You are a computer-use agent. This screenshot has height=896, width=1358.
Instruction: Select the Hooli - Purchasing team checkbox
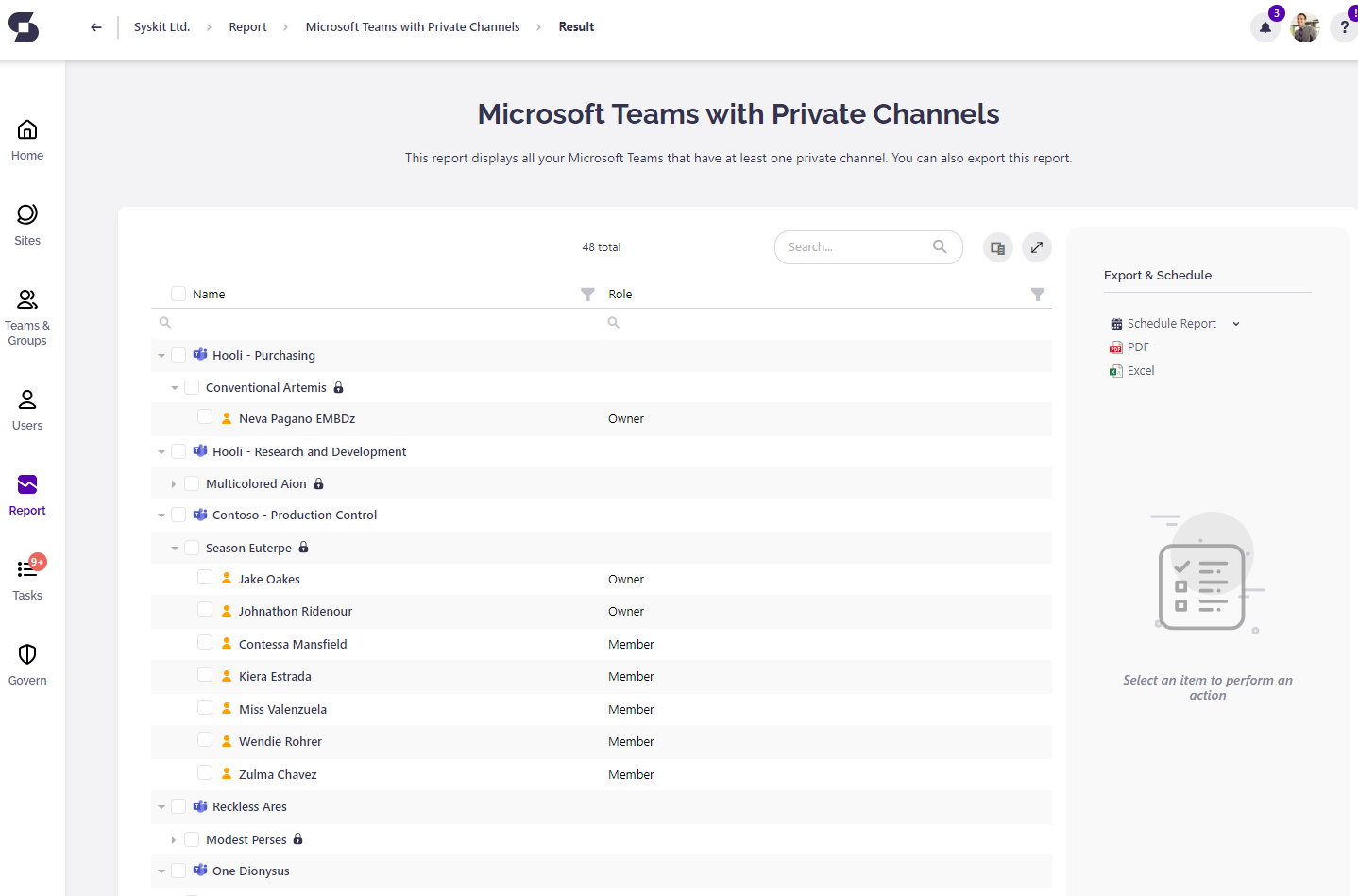178,355
